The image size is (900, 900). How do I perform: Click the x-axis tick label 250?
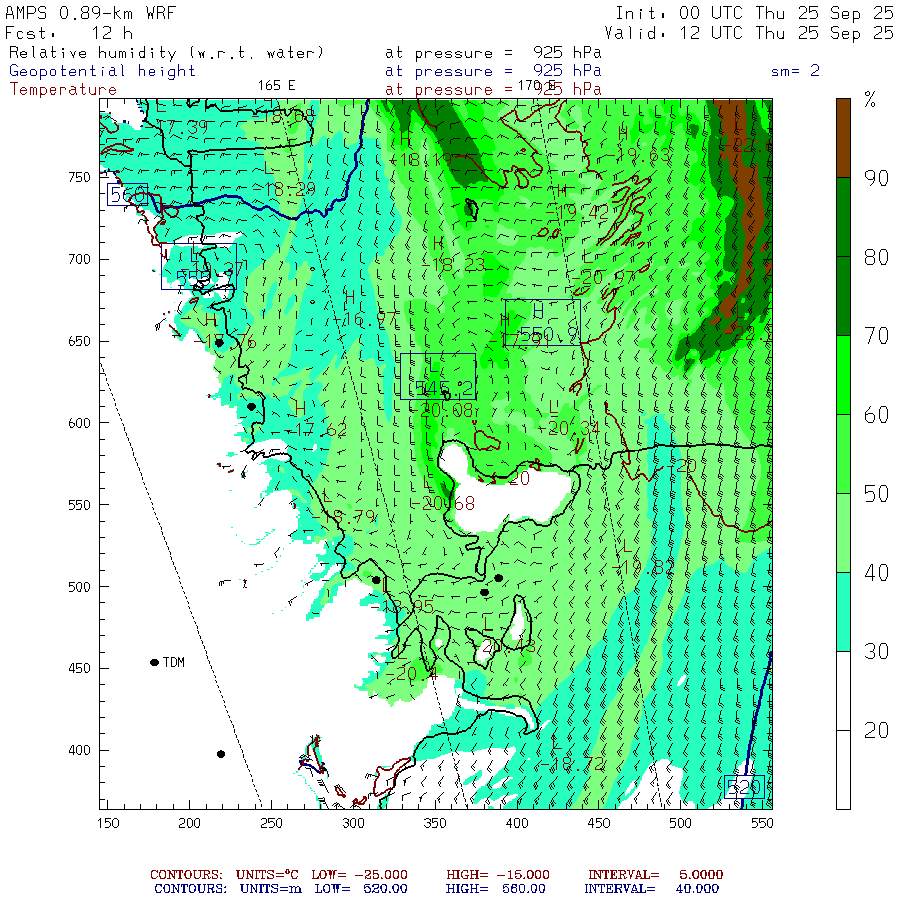[x=271, y=823]
